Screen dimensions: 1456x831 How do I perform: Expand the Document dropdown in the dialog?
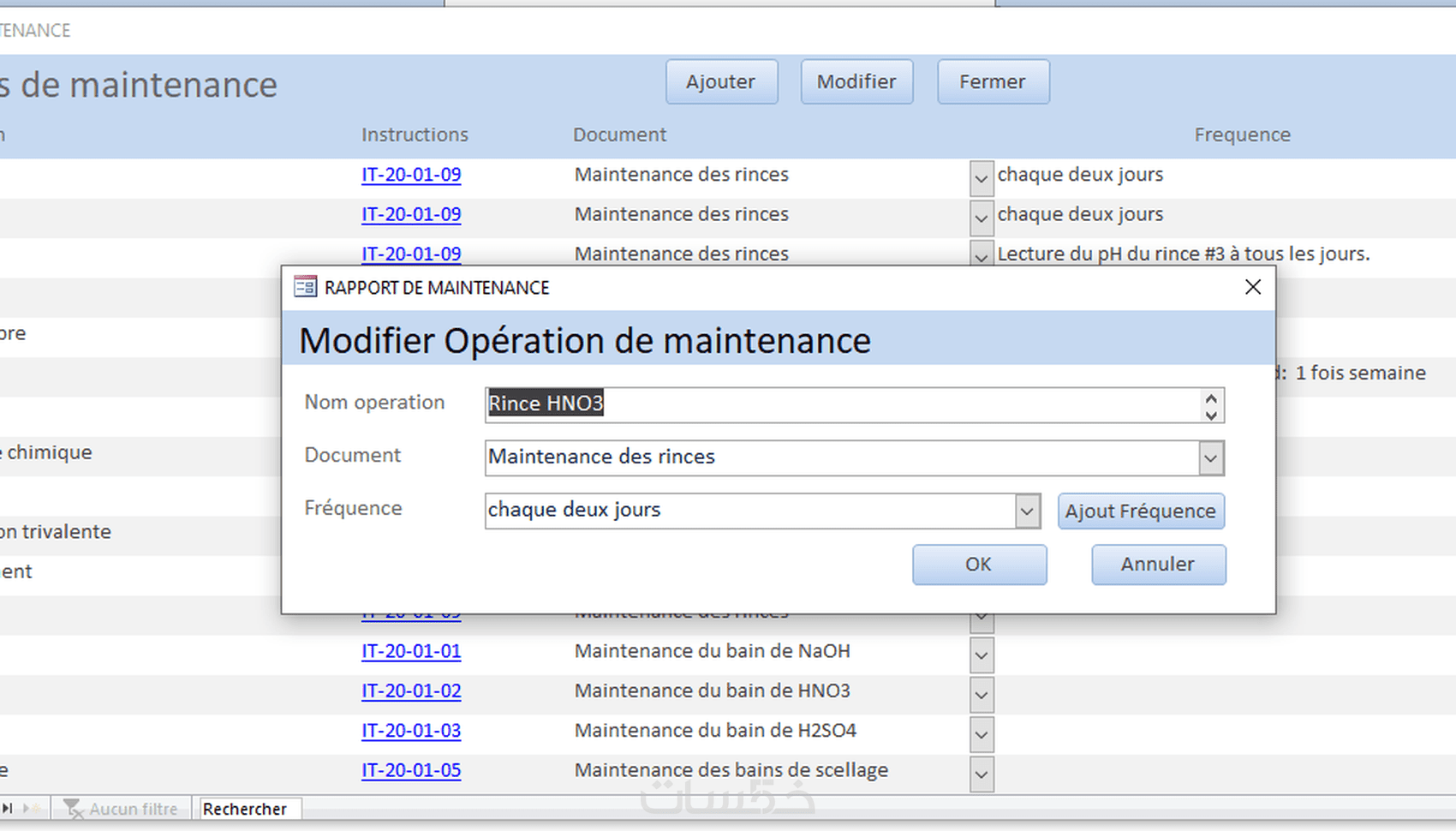pyautogui.click(x=1210, y=458)
